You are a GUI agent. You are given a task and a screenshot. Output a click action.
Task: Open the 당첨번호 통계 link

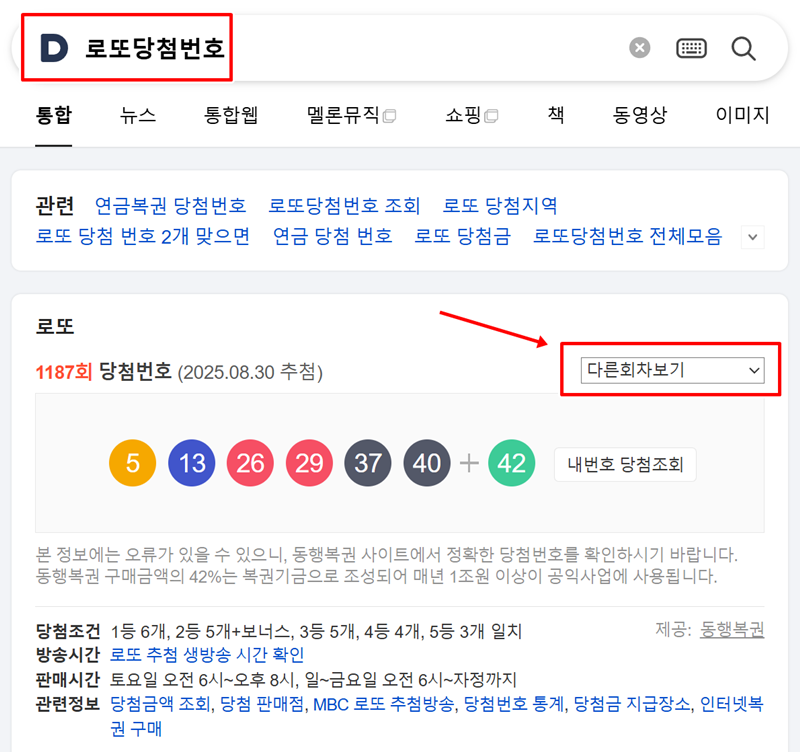(x=514, y=704)
